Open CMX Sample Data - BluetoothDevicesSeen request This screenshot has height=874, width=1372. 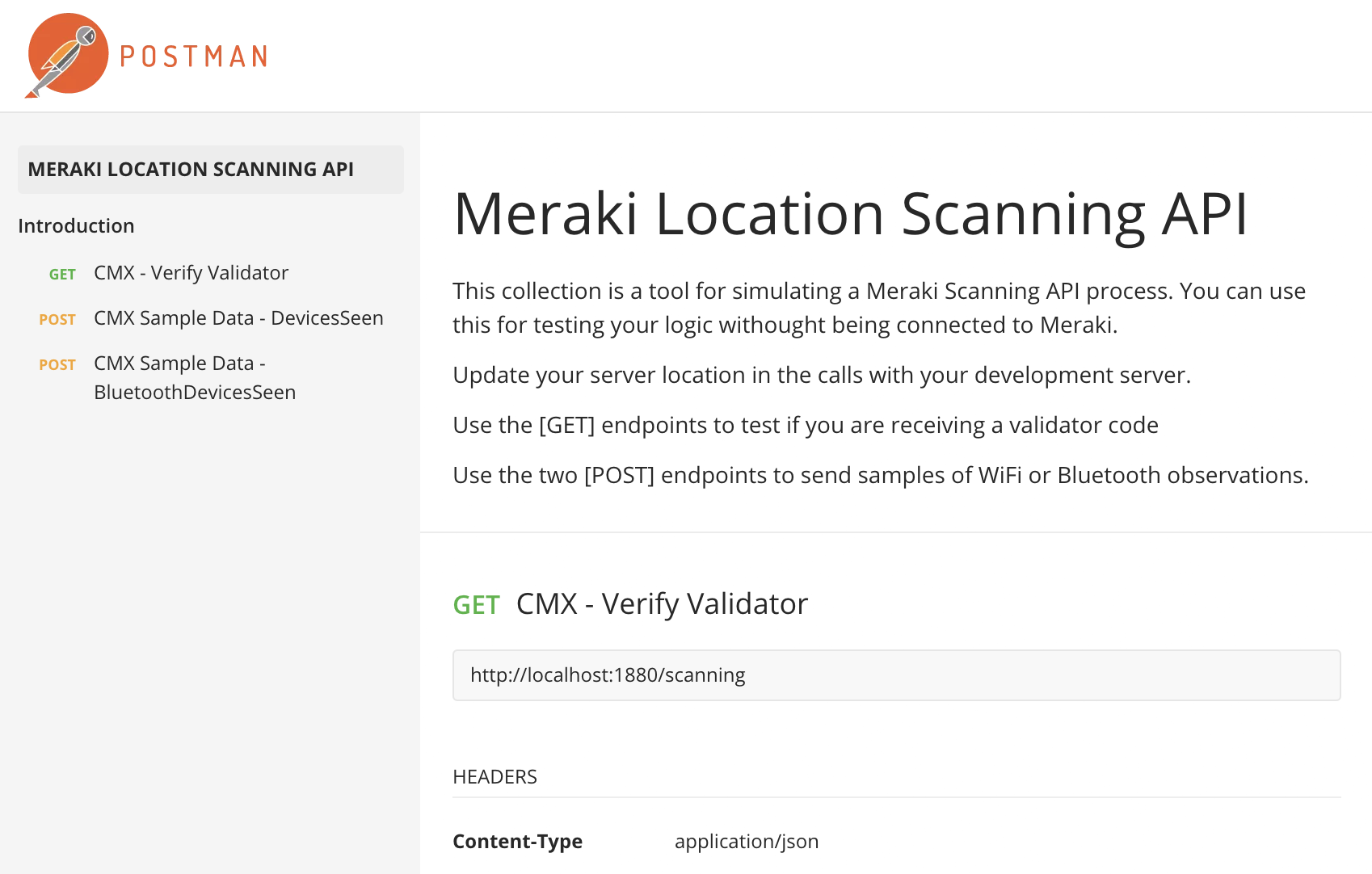click(195, 378)
